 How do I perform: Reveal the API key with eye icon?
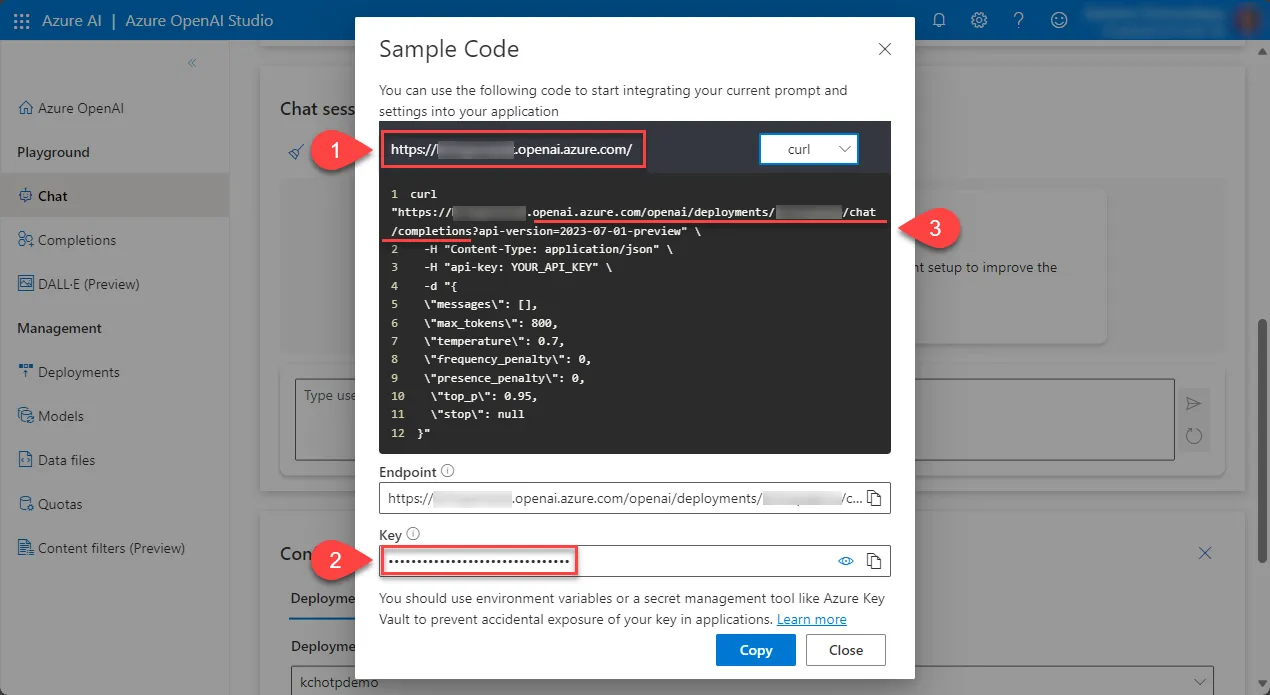pyautogui.click(x=846, y=562)
